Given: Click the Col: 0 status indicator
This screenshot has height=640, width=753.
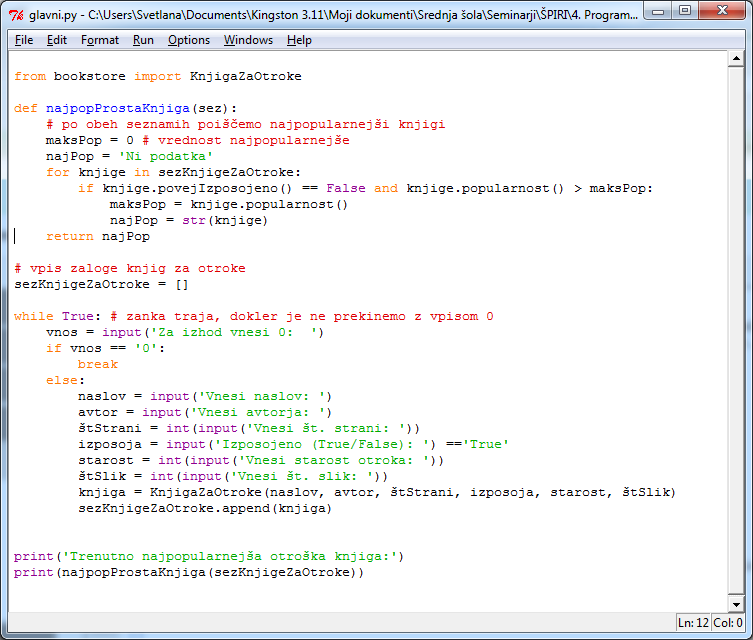Looking at the screenshot, I should [x=726, y=622].
